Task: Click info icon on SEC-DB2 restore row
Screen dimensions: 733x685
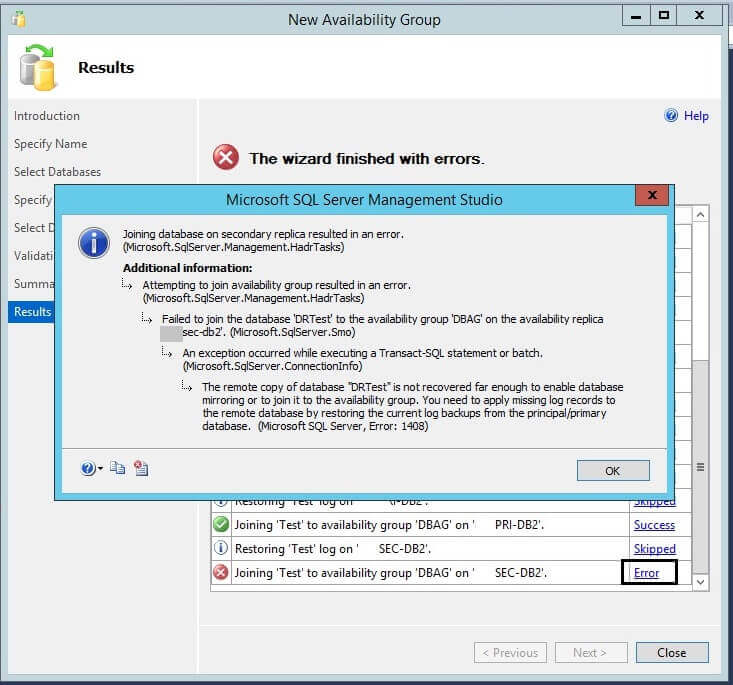Action: tap(221, 548)
